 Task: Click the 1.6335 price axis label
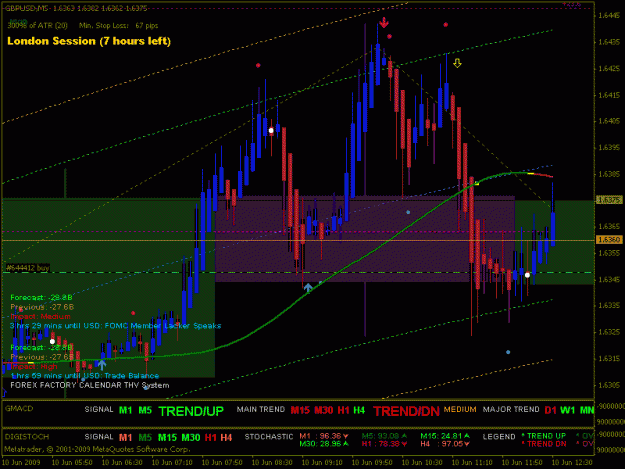click(609, 306)
